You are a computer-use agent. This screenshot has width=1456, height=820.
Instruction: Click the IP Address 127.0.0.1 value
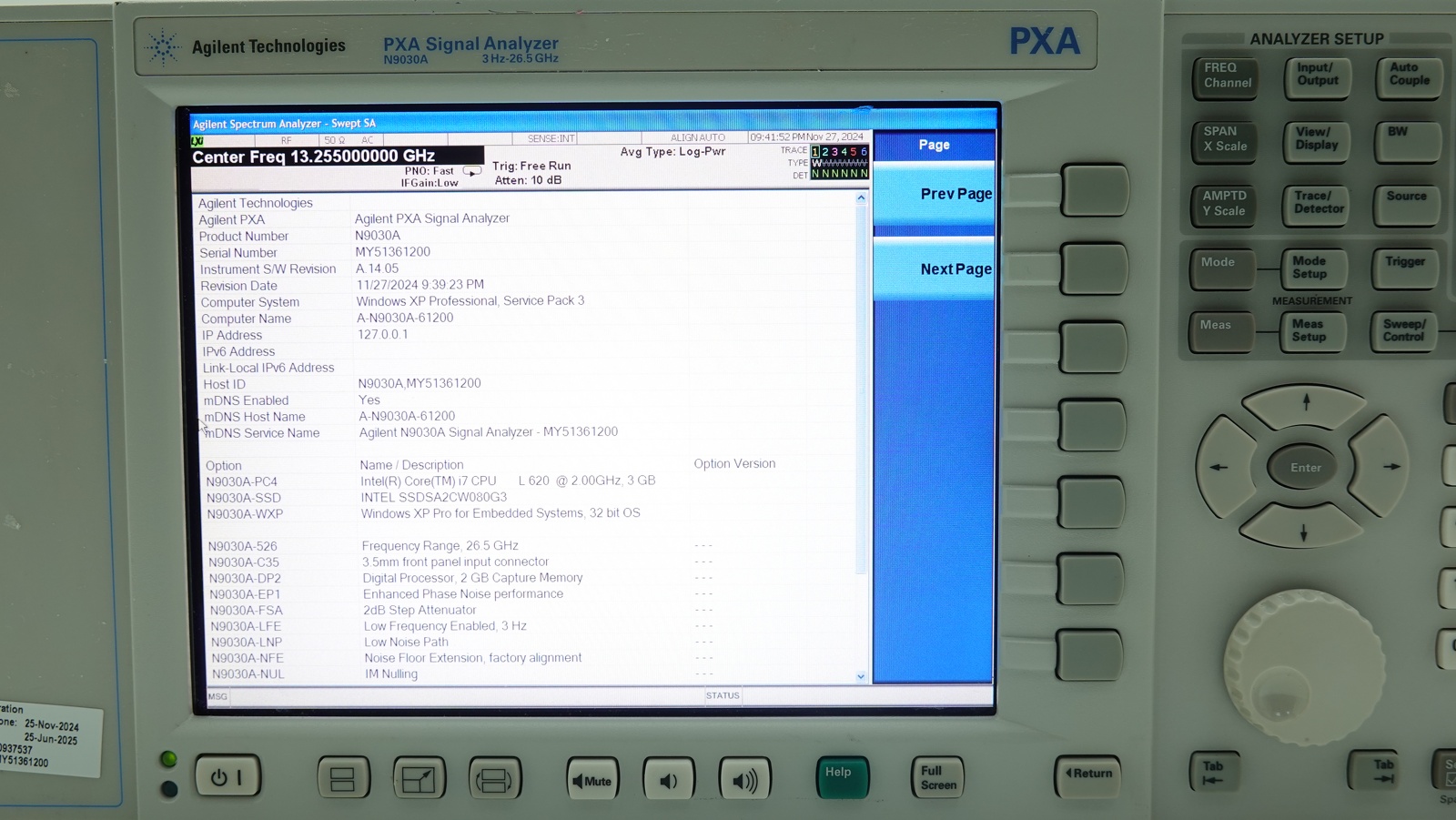click(x=382, y=334)
